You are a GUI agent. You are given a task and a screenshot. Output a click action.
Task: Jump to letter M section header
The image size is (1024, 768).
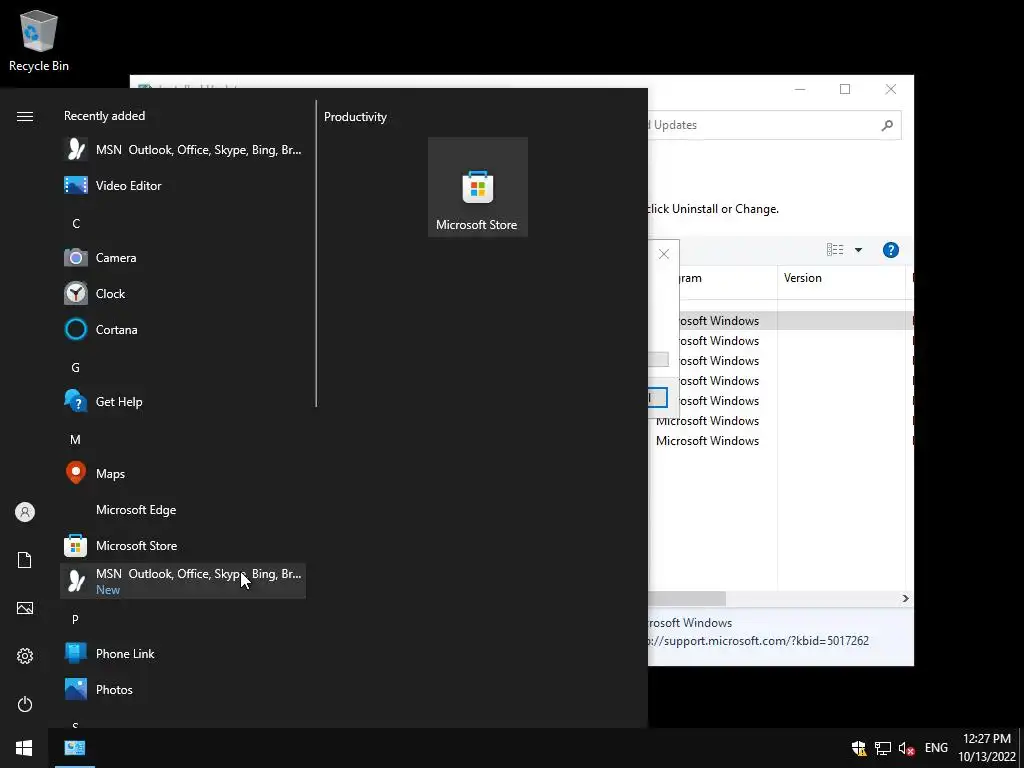coord(76,440)
